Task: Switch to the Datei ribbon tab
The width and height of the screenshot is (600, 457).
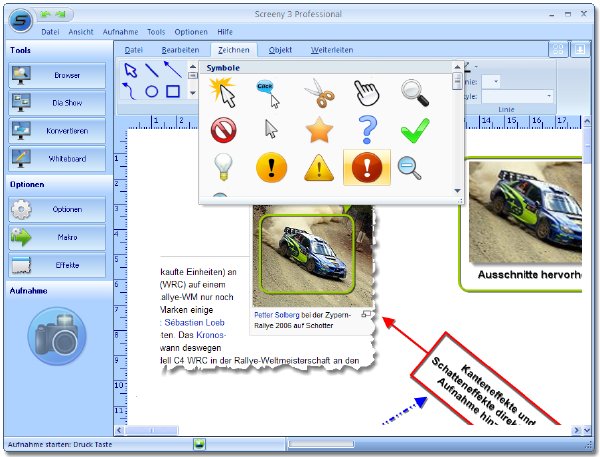Action: point(134,50)
